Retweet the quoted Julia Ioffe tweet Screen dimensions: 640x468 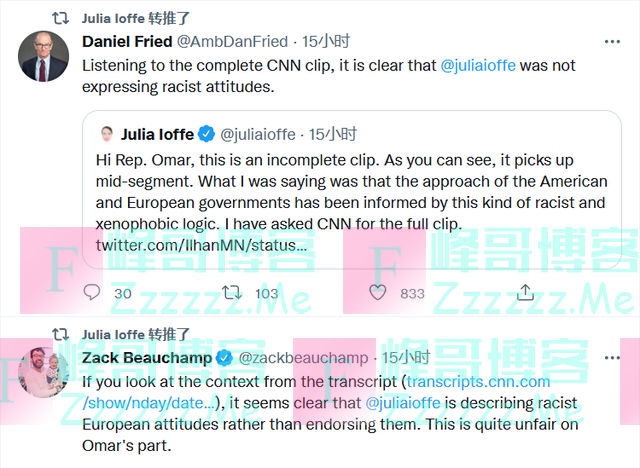[231, 292]
